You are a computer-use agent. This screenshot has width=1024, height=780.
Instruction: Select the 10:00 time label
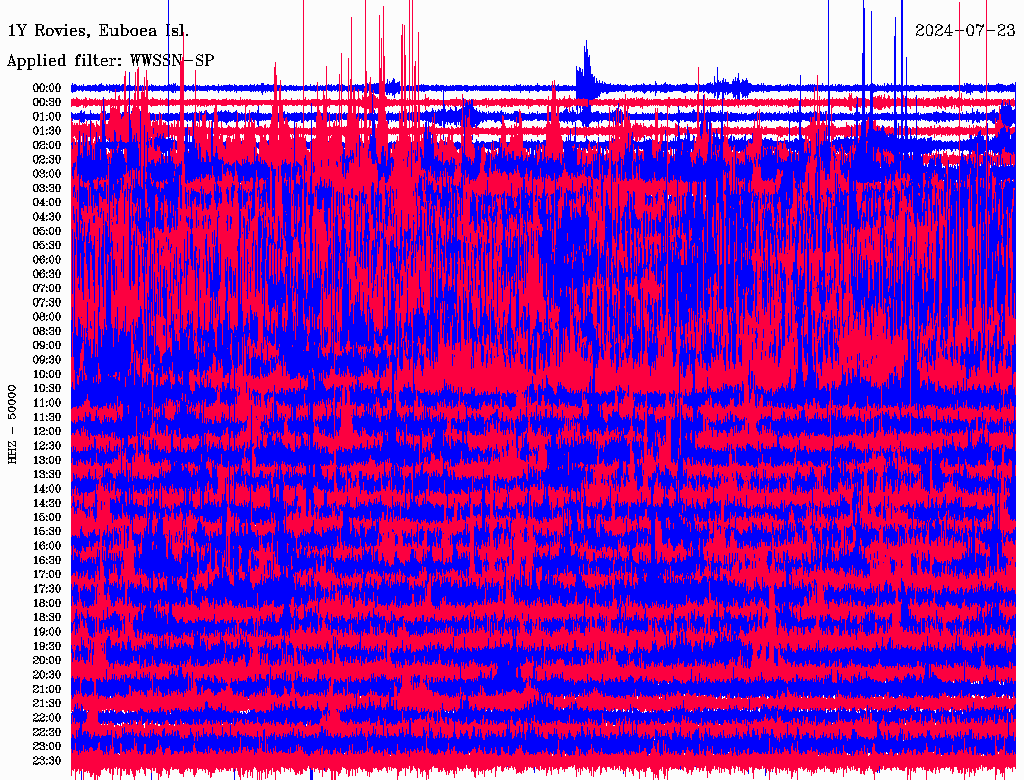click(x=48, y=374)
